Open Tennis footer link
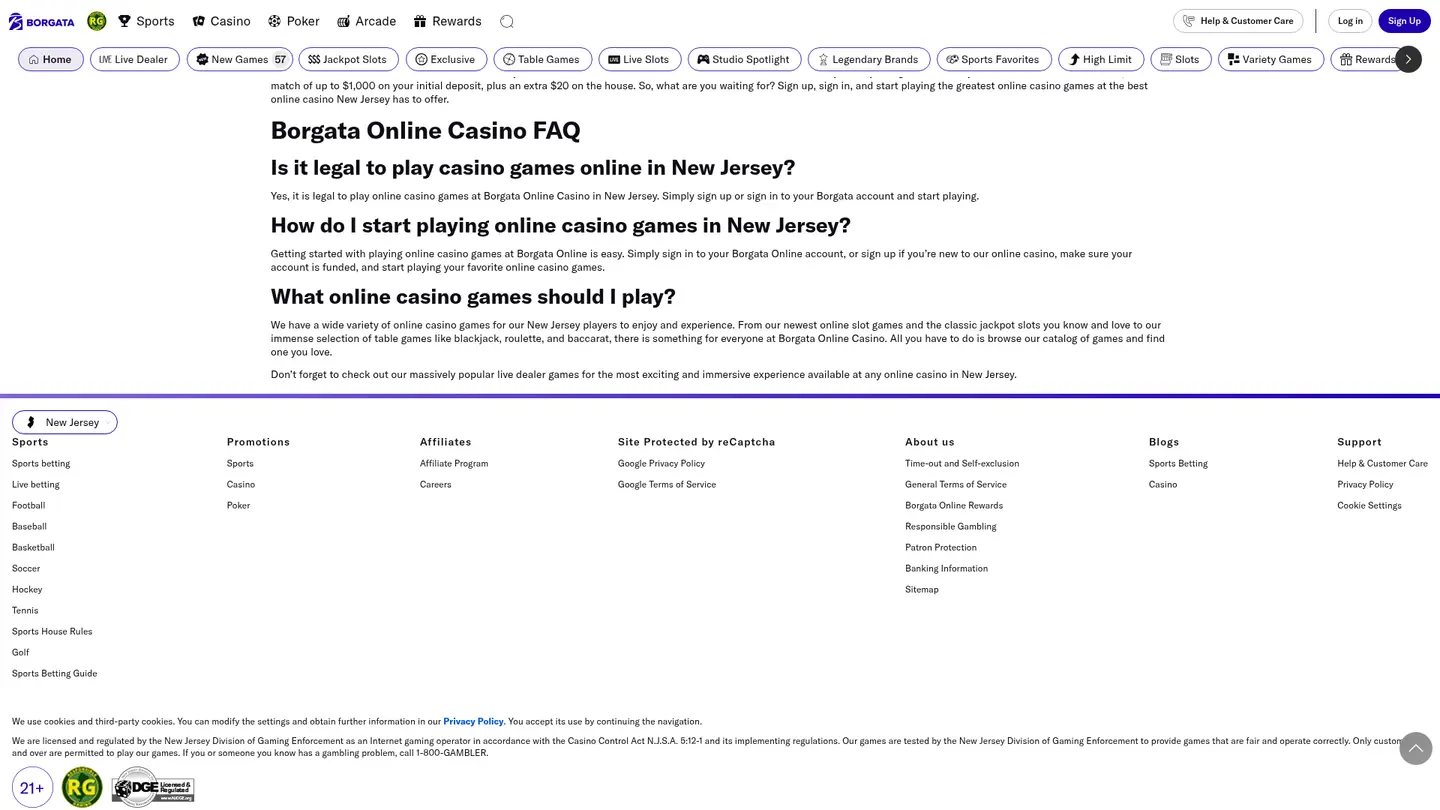This screenshot has width=1440, height=810. click(x=25, y=610)
